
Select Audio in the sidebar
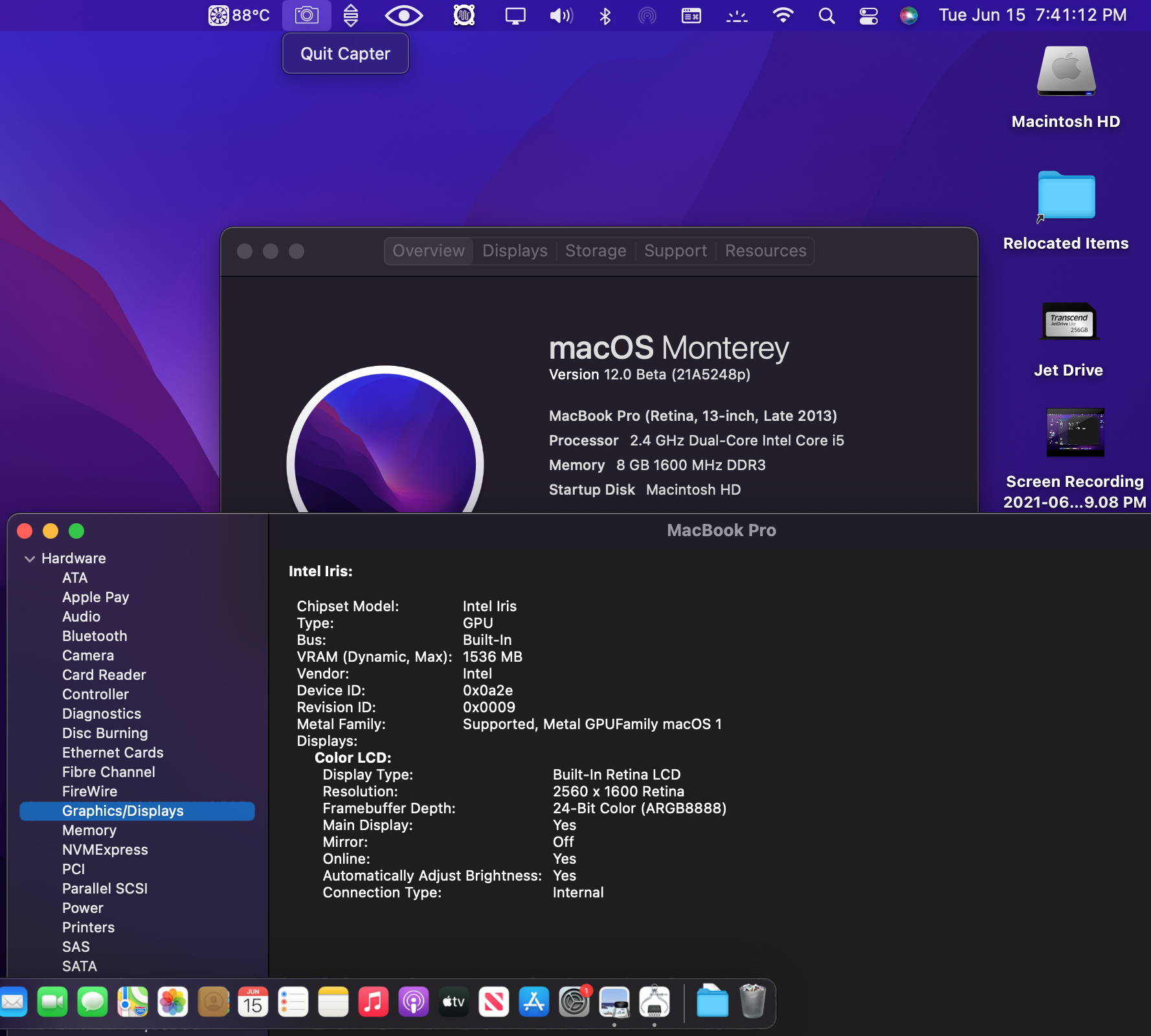82,616
